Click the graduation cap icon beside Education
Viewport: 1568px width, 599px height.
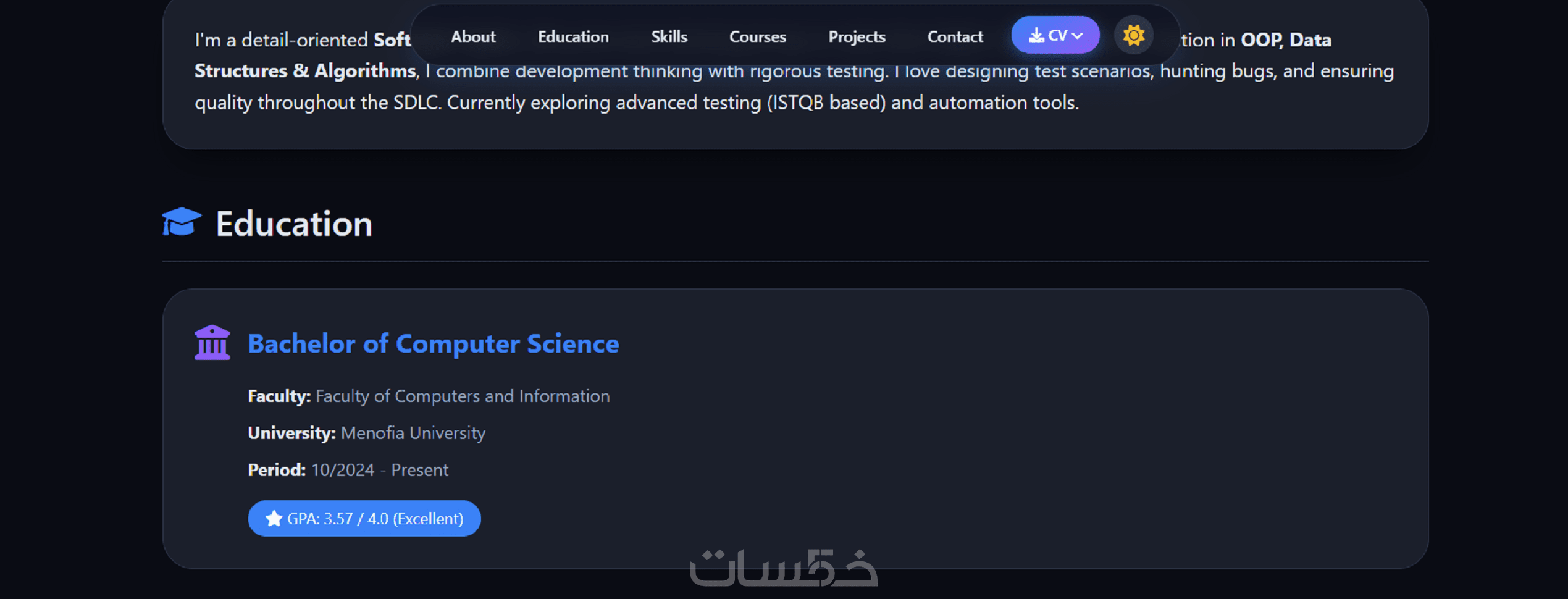(x=181, y=222)
